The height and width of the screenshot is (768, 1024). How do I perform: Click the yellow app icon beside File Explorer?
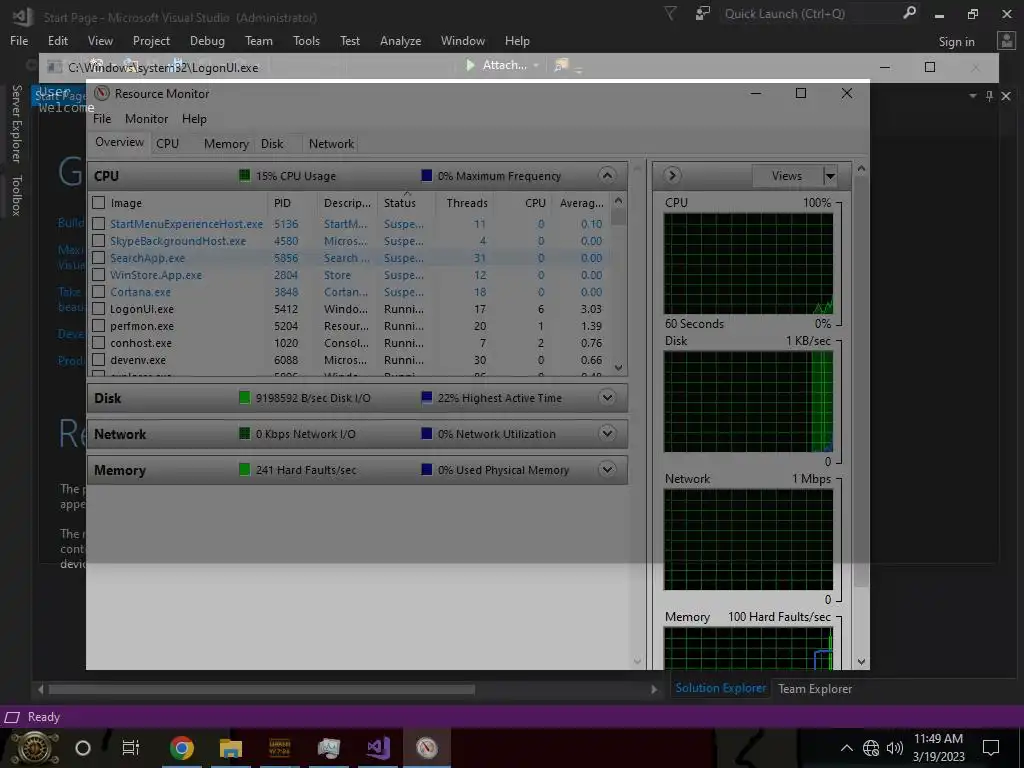click(280, 748)
